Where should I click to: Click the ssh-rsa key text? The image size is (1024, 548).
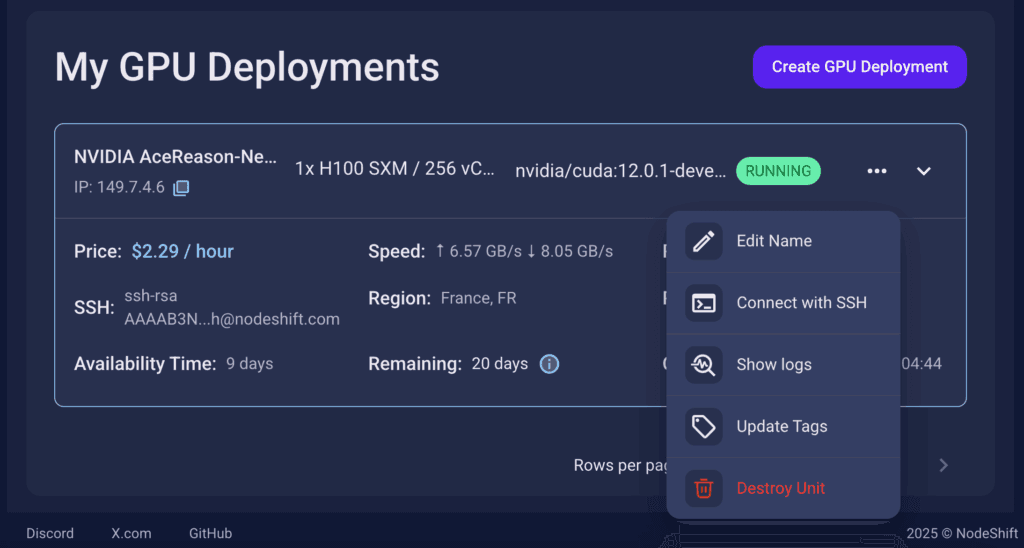tap(232, 308)
